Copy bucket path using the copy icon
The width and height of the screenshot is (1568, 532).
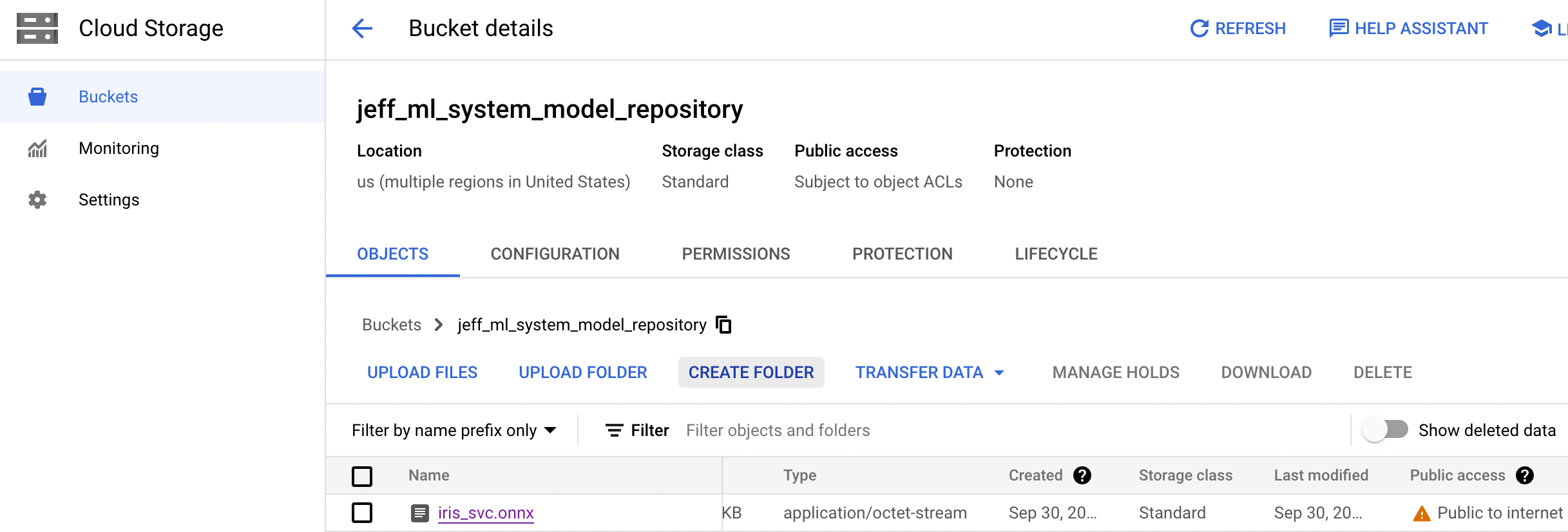pos(724,325)
